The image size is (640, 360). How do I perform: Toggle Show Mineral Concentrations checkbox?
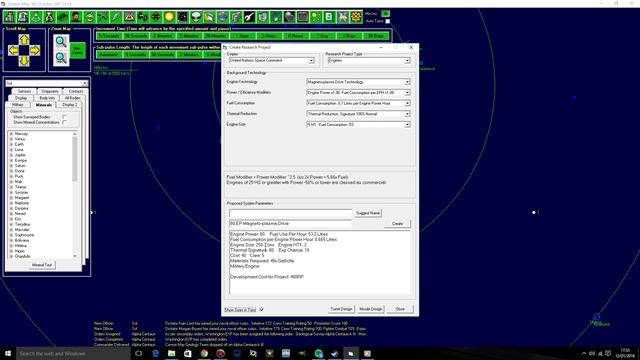64,122
